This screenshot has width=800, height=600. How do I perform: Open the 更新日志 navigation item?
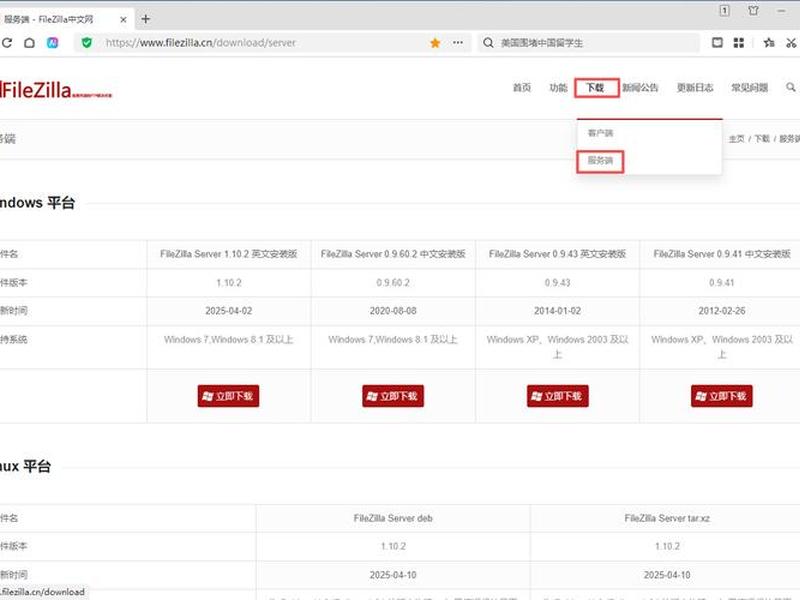pyautogui.click(x=695, y=88)
